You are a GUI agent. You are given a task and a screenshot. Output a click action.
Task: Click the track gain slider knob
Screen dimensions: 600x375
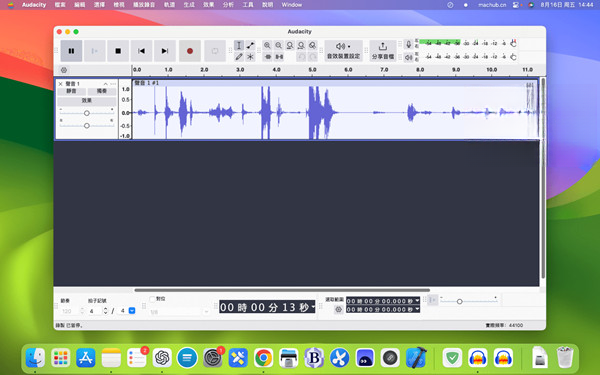87,113
